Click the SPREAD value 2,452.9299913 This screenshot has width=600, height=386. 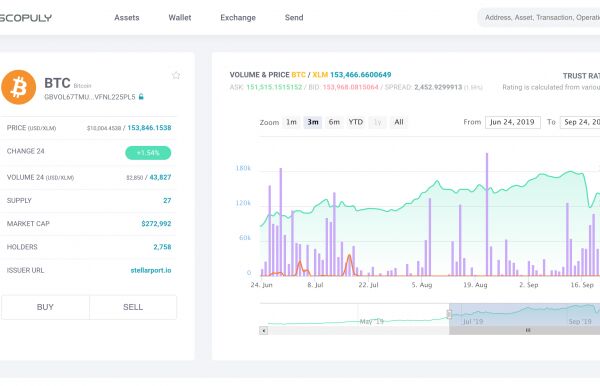tap(438, 87)
